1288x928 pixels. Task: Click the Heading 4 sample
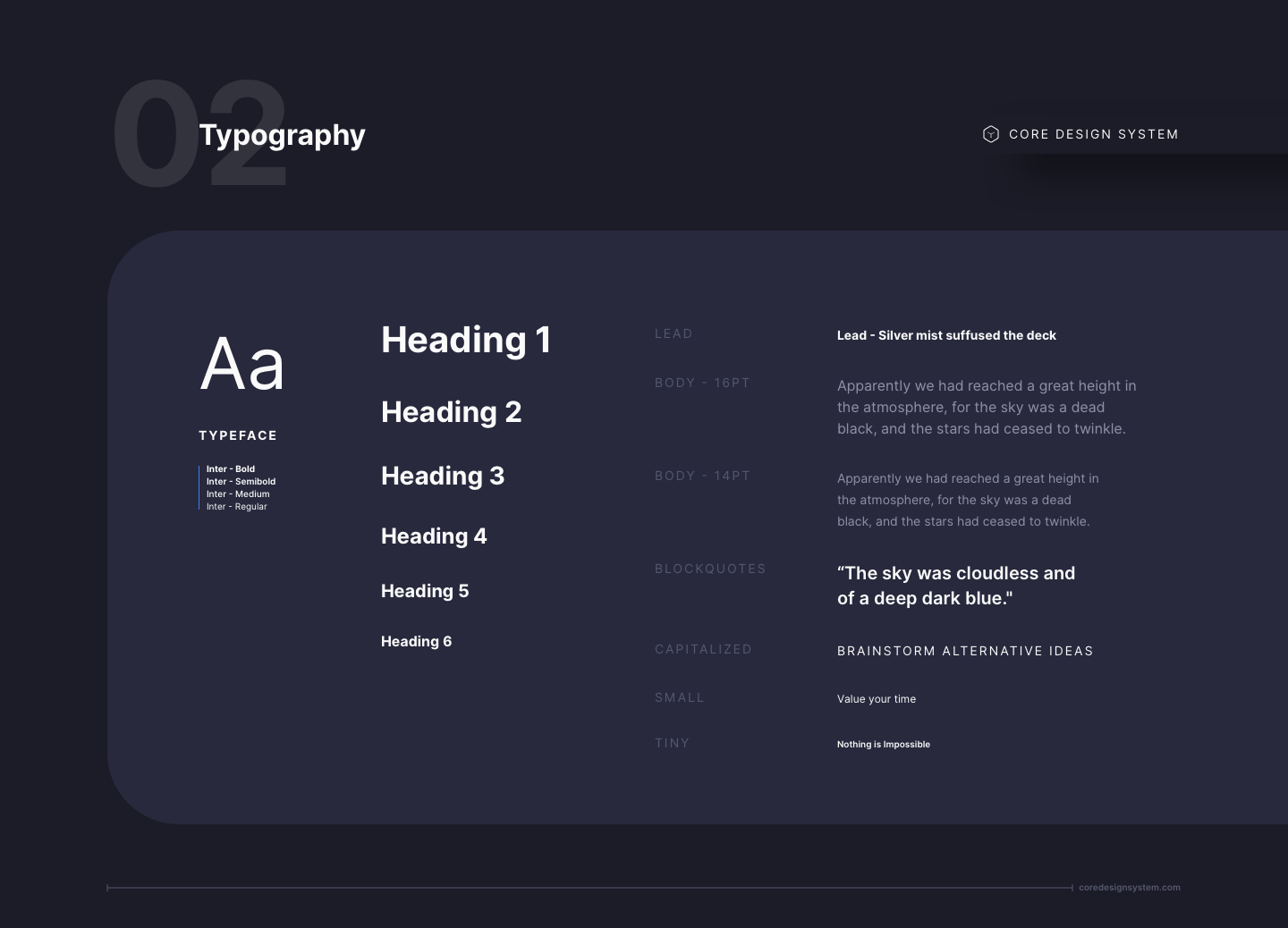434,536
